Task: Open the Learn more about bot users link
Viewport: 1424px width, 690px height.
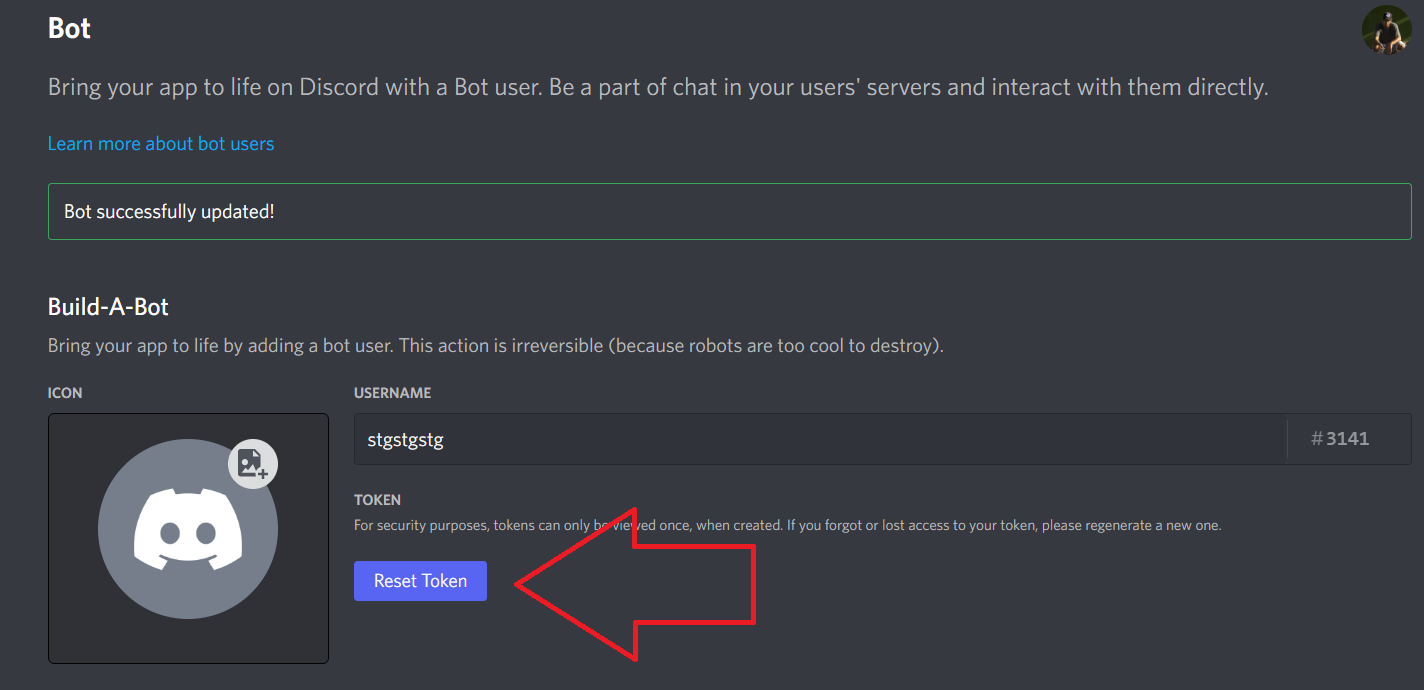Action: click(161, 143)
